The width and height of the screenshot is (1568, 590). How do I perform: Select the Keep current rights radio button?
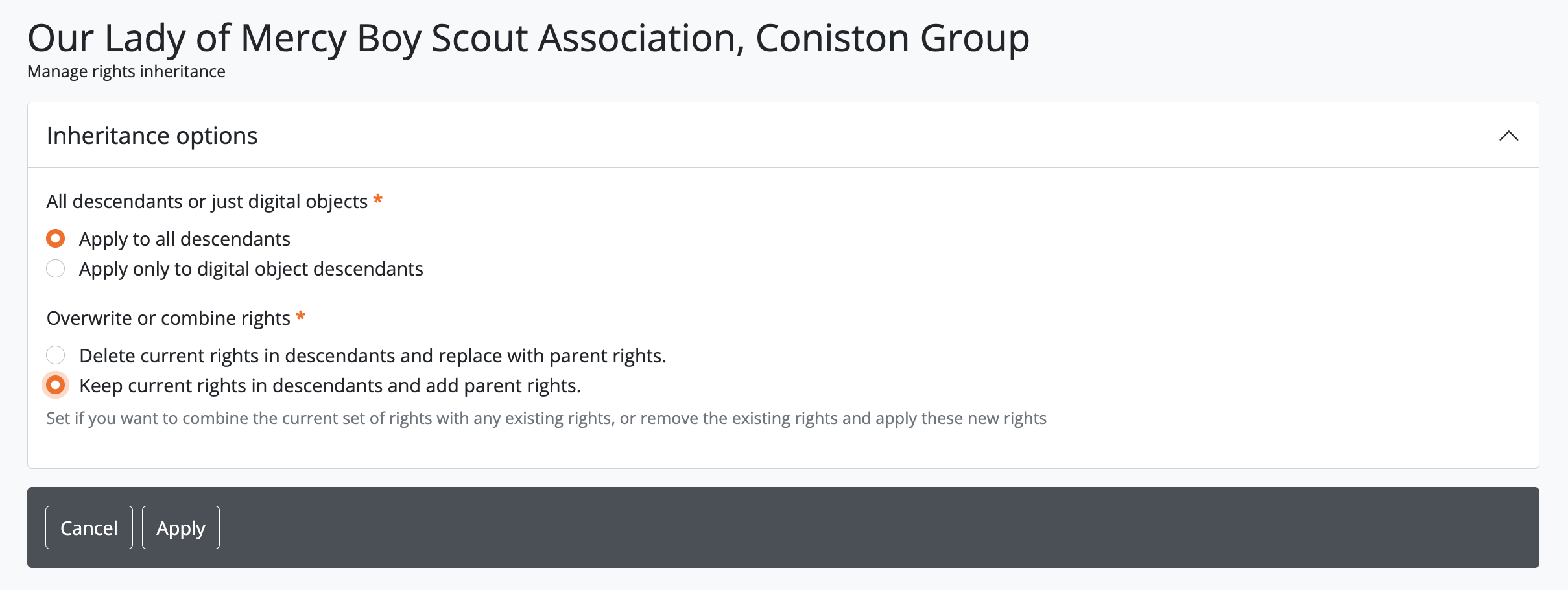coord(56,385)
